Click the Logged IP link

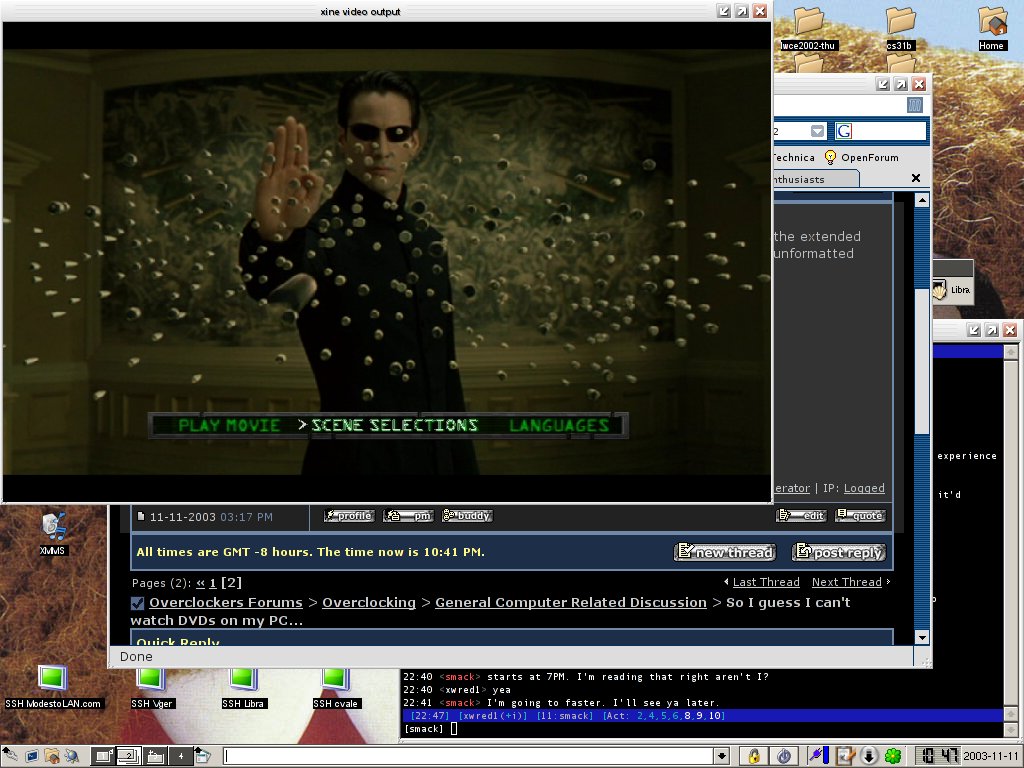[x=864, y=488]
